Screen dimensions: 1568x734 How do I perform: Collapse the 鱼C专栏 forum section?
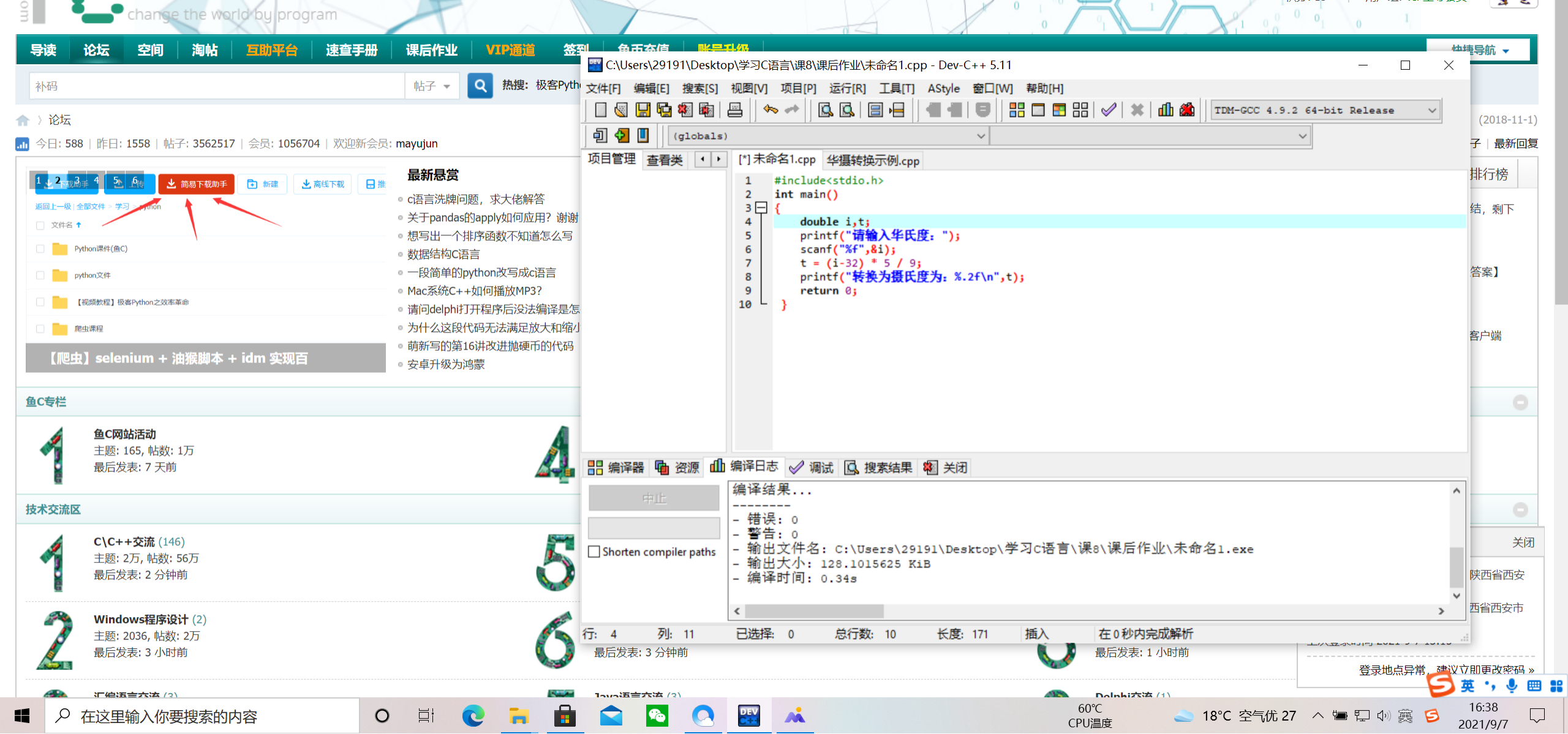1520,402
